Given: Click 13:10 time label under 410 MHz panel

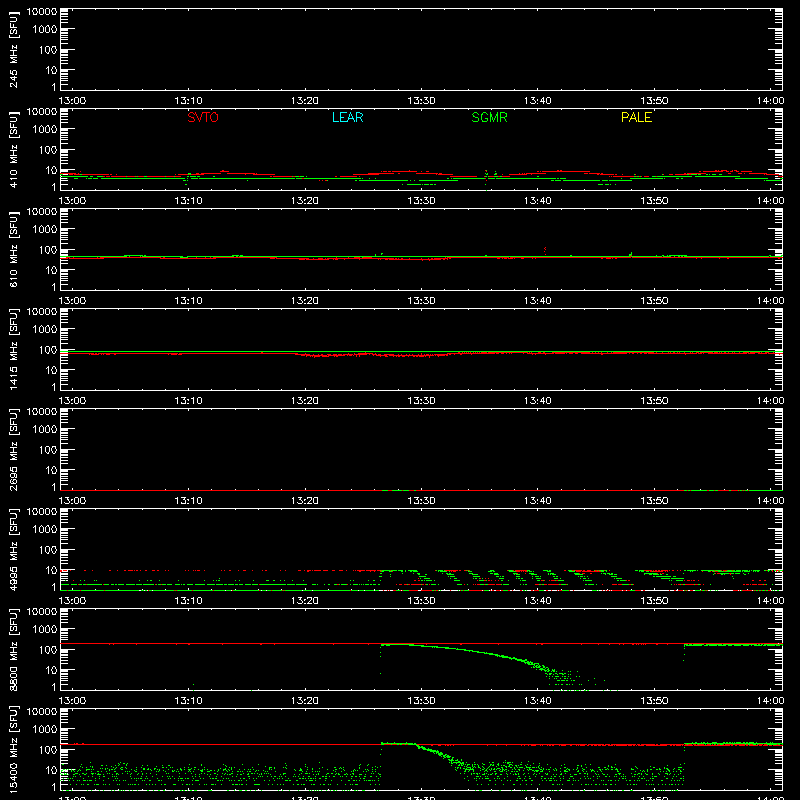Looking at the screenshot, I should [x=188, y=201].
